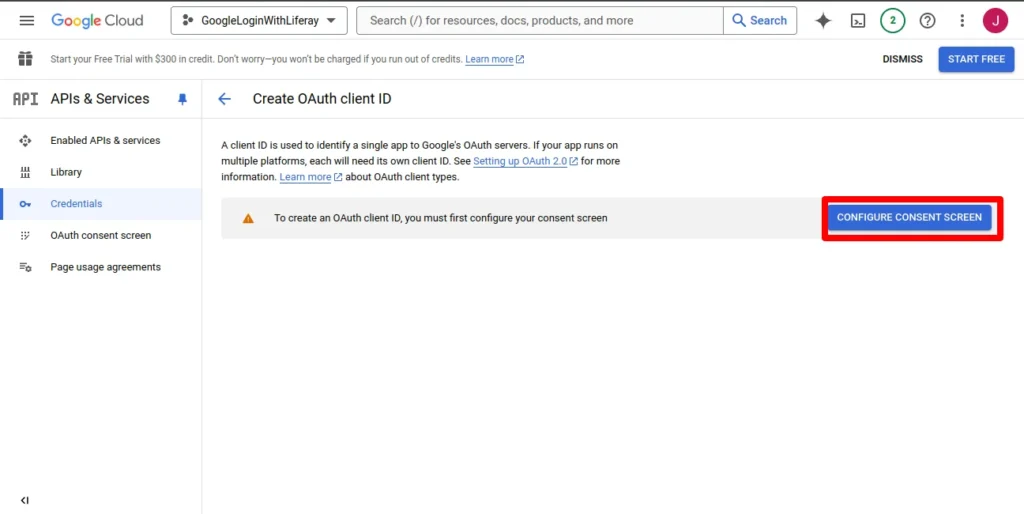Open the notifications badge showing 2

click(x=893, y=20)
